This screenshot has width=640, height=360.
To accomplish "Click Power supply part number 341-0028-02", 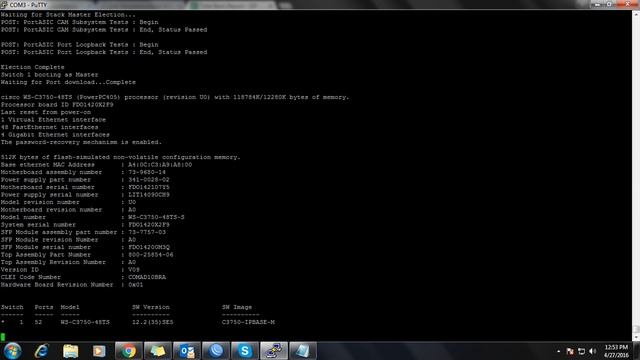I will pyautogui.click(x=149, y=180).
